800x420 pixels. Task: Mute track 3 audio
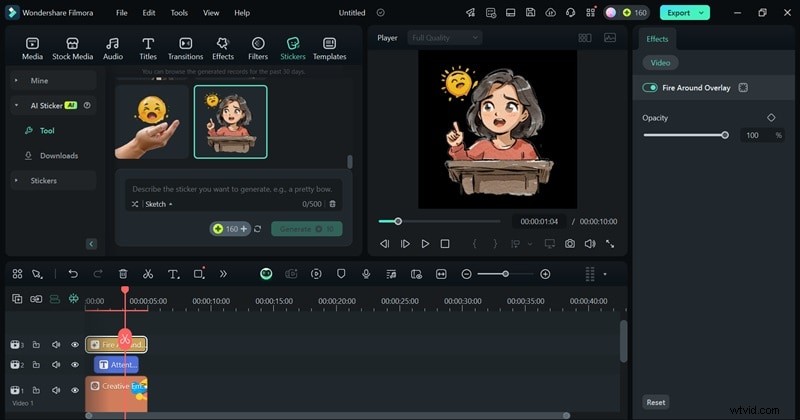tap(56, 344)
